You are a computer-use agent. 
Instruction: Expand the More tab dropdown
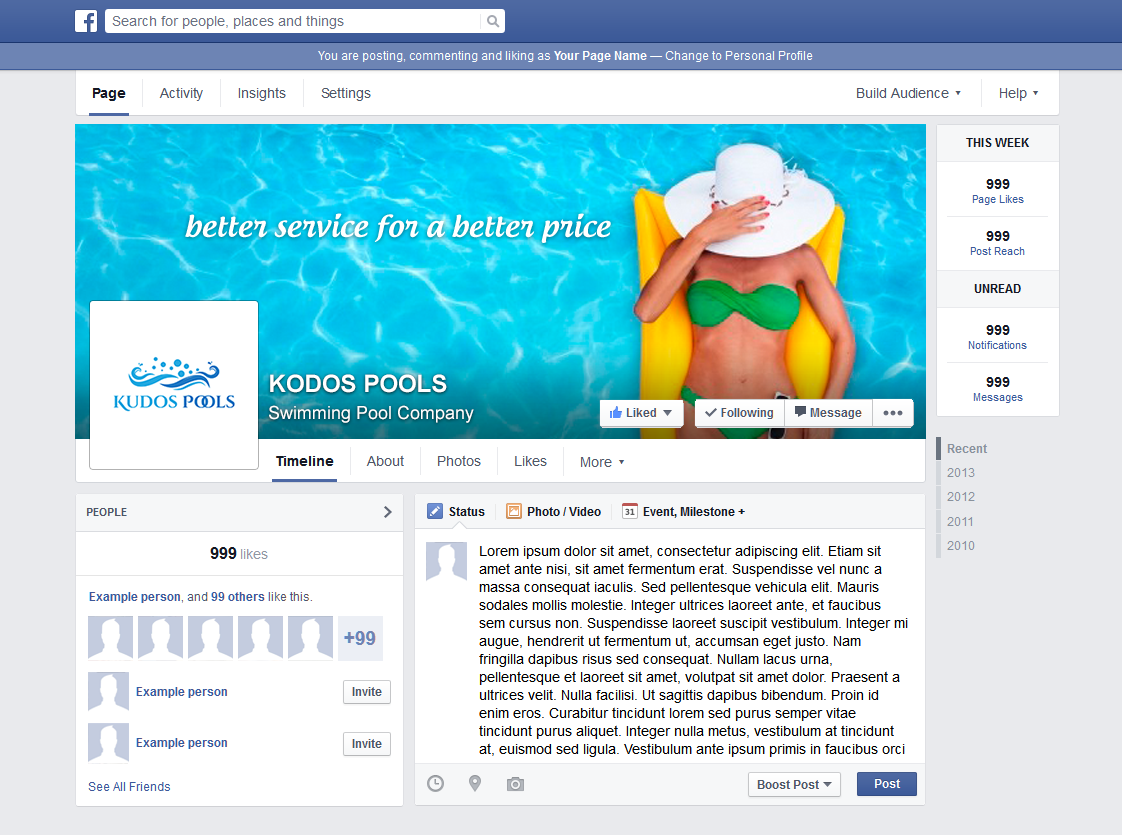click(601, 461)
